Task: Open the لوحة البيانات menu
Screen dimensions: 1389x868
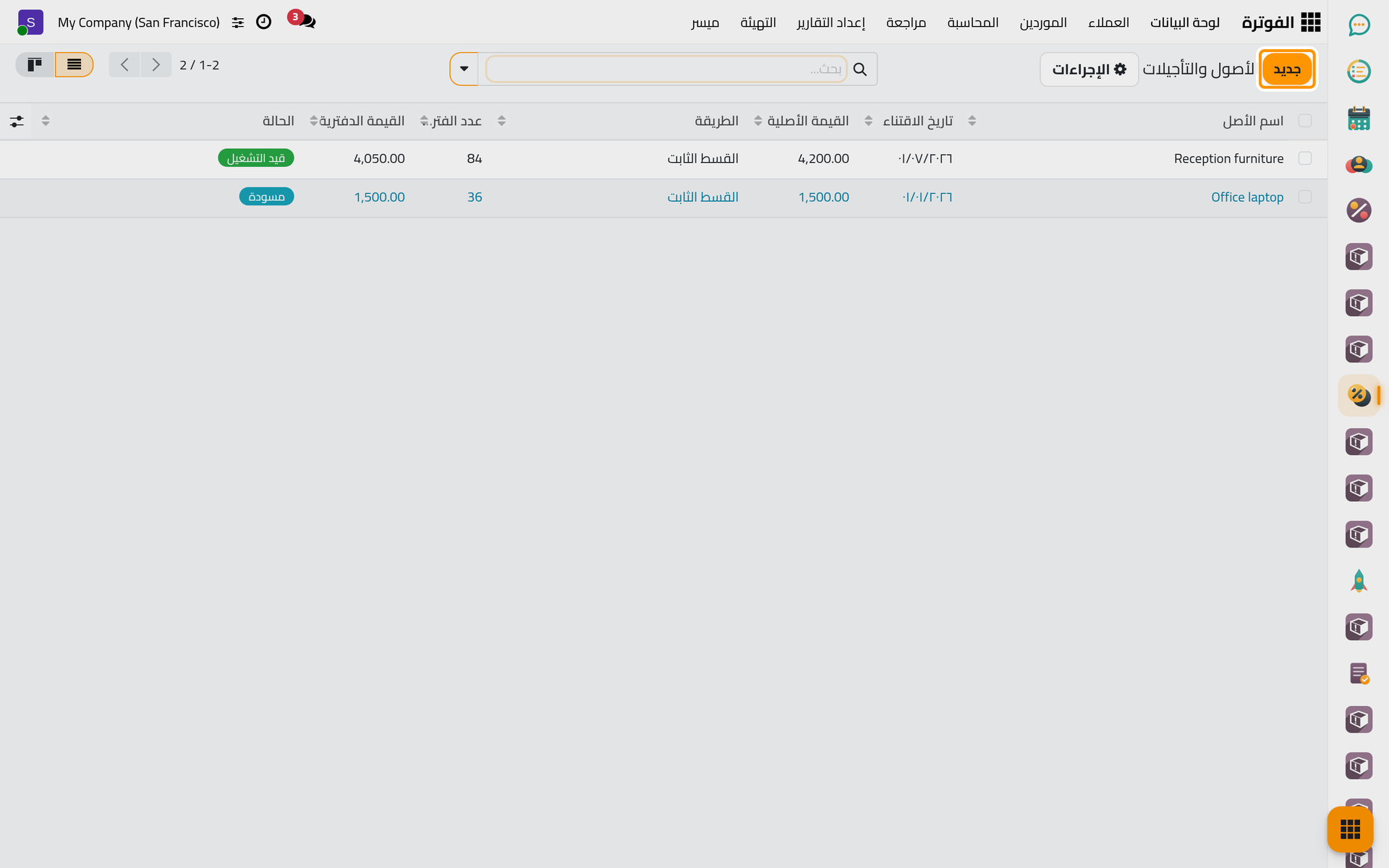Action: click(x=1185, y=22)
